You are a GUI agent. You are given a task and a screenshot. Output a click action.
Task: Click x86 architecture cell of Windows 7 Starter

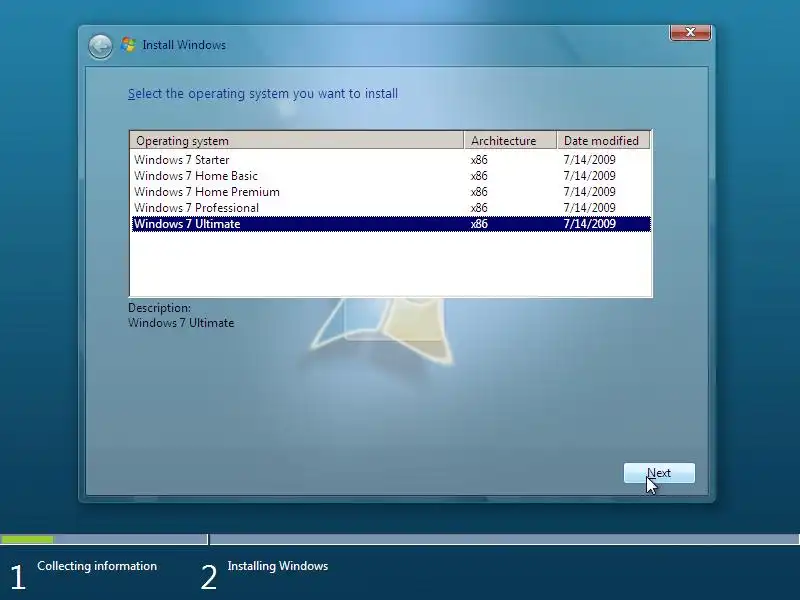coord(479,160)
